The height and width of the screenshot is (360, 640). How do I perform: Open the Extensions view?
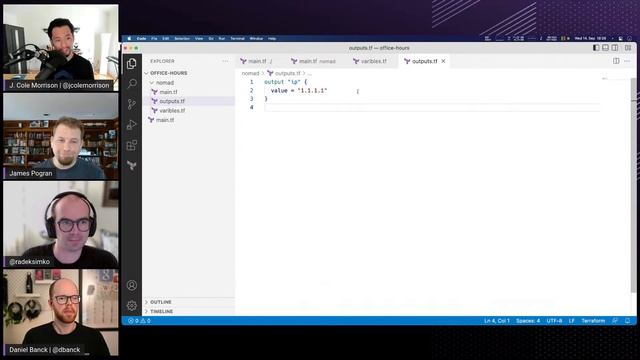[x=131, y=145]
